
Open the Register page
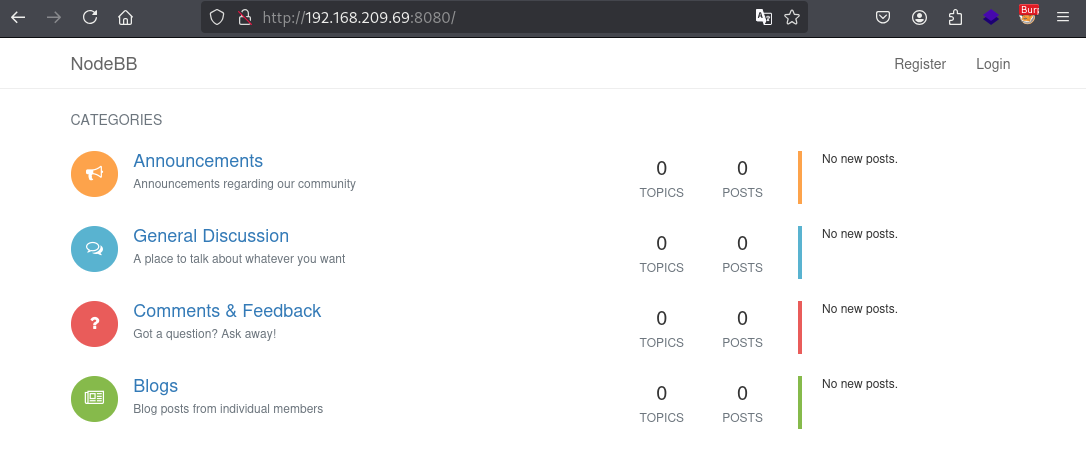point(920,64)
